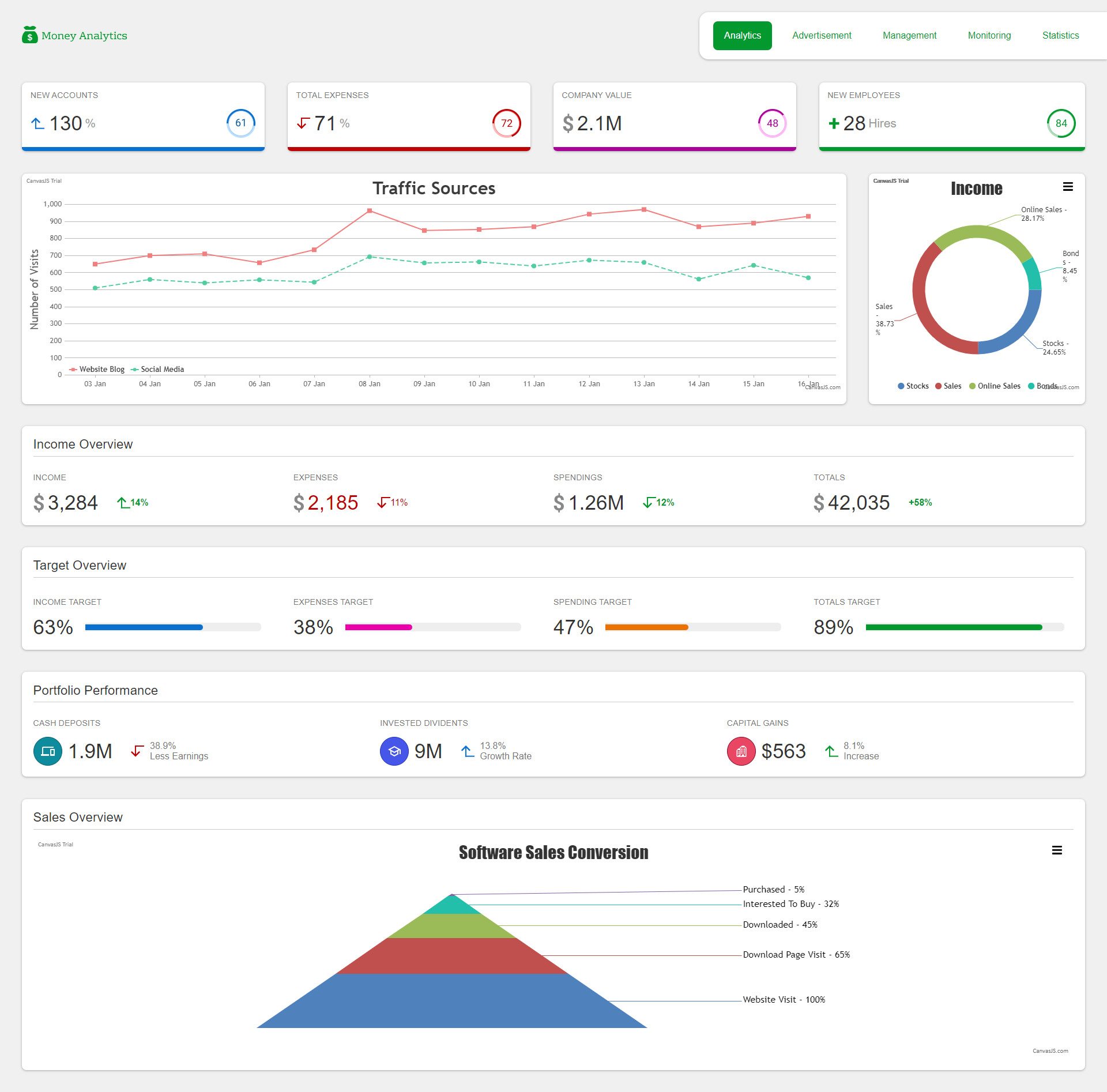This screenshot has width=1107, height=1092.
Task: Click the New Employees circular gauge 84
Action: click(x=1061, y=123)
